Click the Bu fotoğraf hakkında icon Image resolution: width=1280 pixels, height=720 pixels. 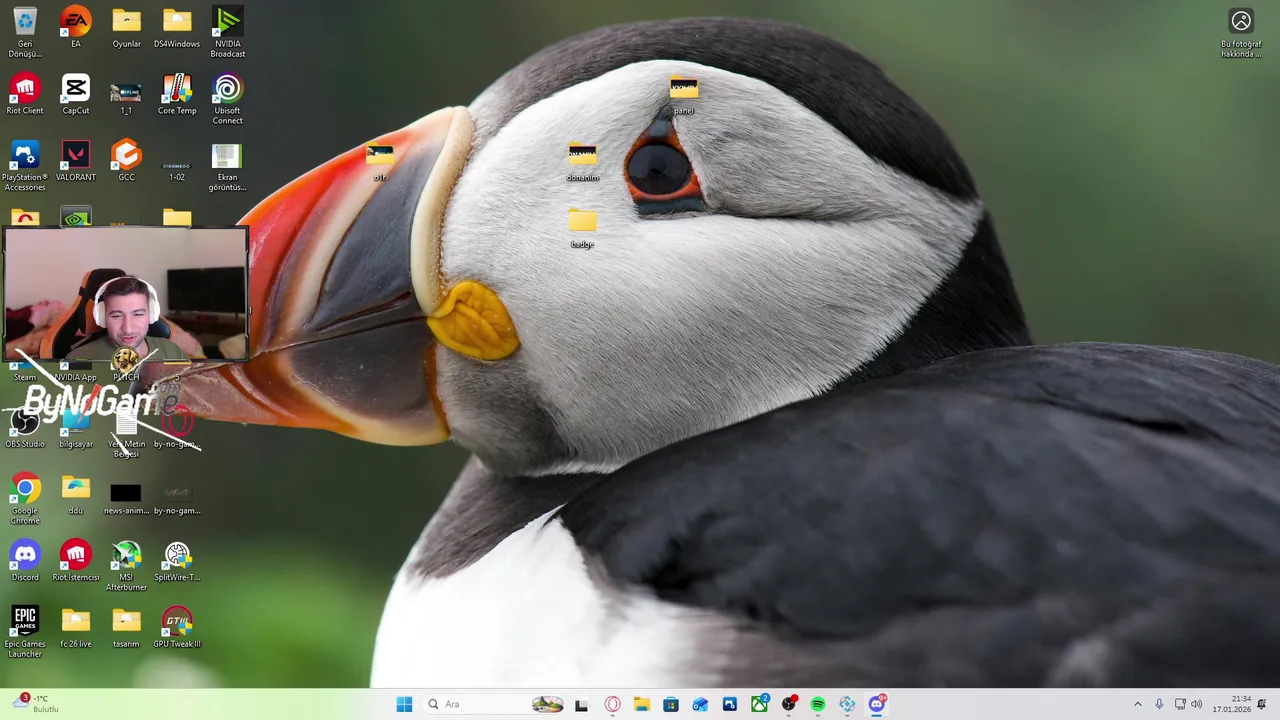(1241, 32)
